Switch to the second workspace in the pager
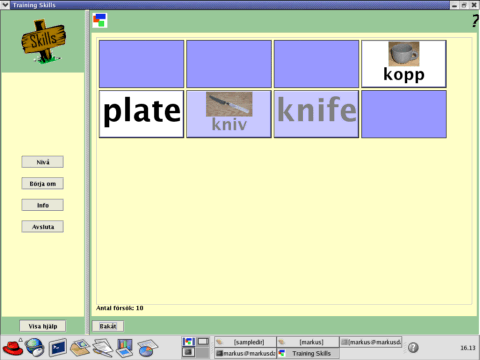This screenshot has width=480, height=360. pos(203,342)
